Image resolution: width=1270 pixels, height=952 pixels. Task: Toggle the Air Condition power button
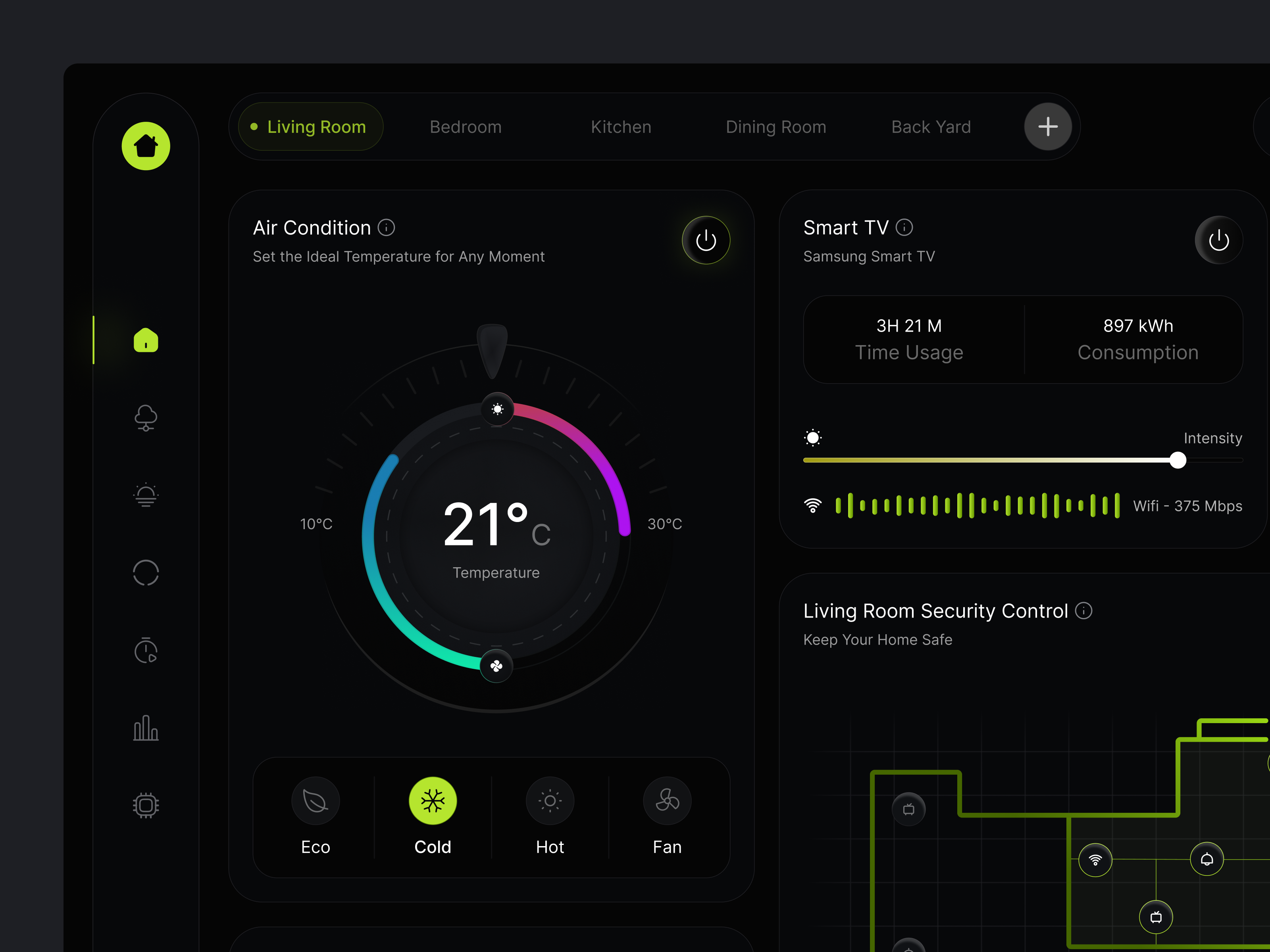(706, 240)
